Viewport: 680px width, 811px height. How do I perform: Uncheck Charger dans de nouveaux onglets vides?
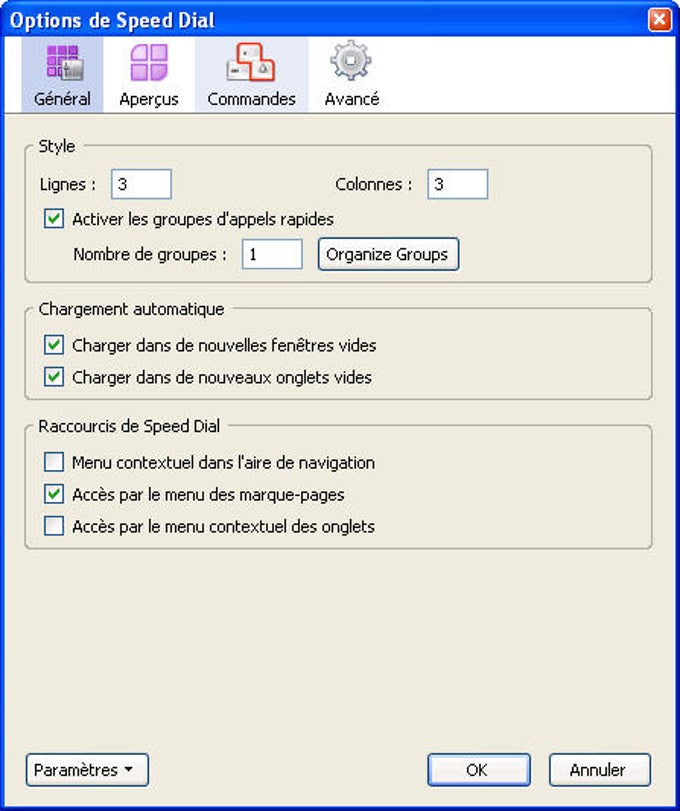(x=54, y=377)
